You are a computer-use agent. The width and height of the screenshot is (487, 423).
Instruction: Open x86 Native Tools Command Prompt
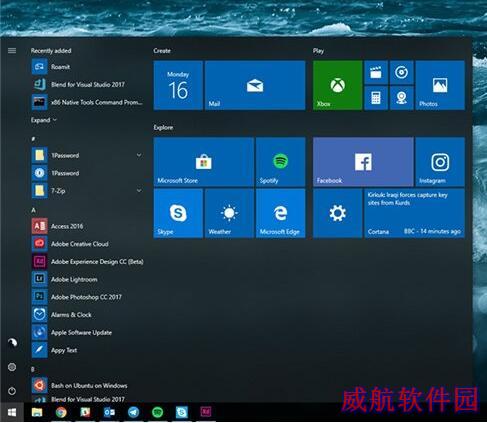point(87,102)
